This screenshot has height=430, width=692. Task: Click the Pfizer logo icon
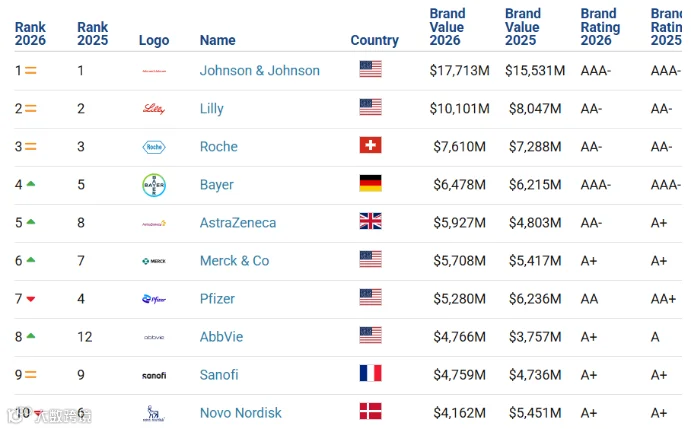[154, 299]
